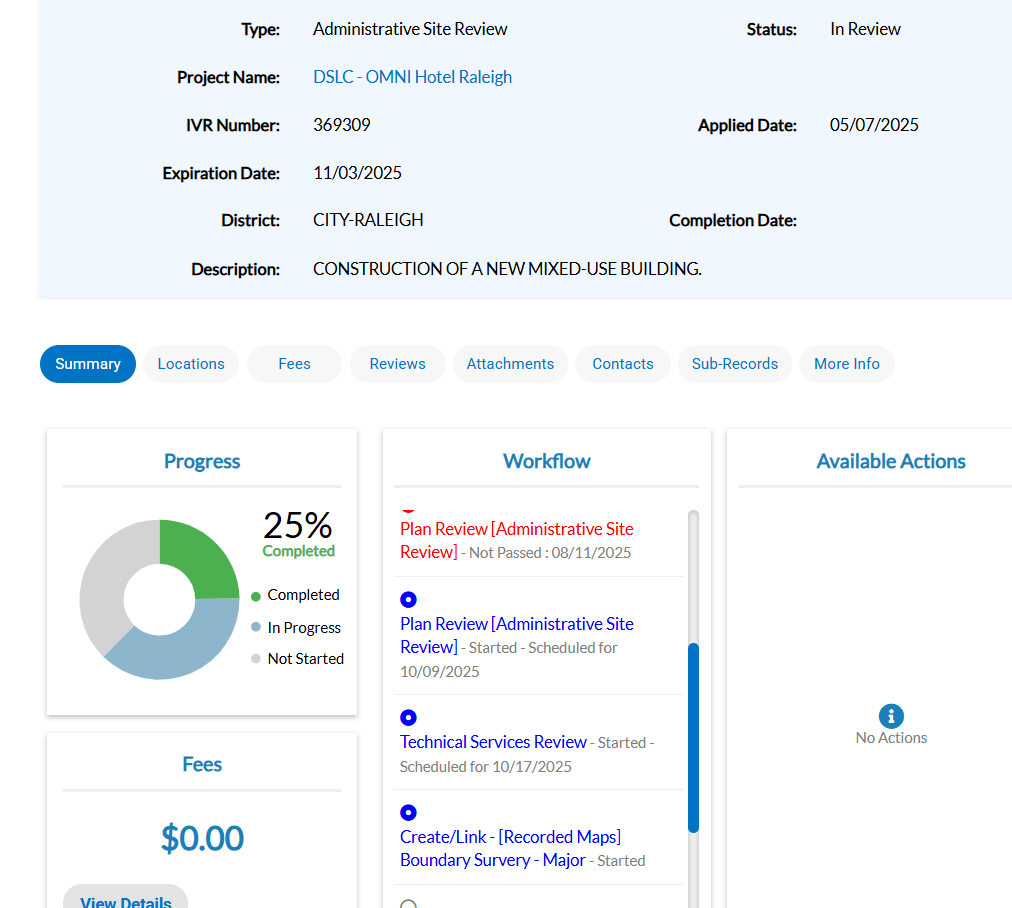Click the status circle above Create/Link Recorded Maps

pyautogui.click(x=408, y=813)
